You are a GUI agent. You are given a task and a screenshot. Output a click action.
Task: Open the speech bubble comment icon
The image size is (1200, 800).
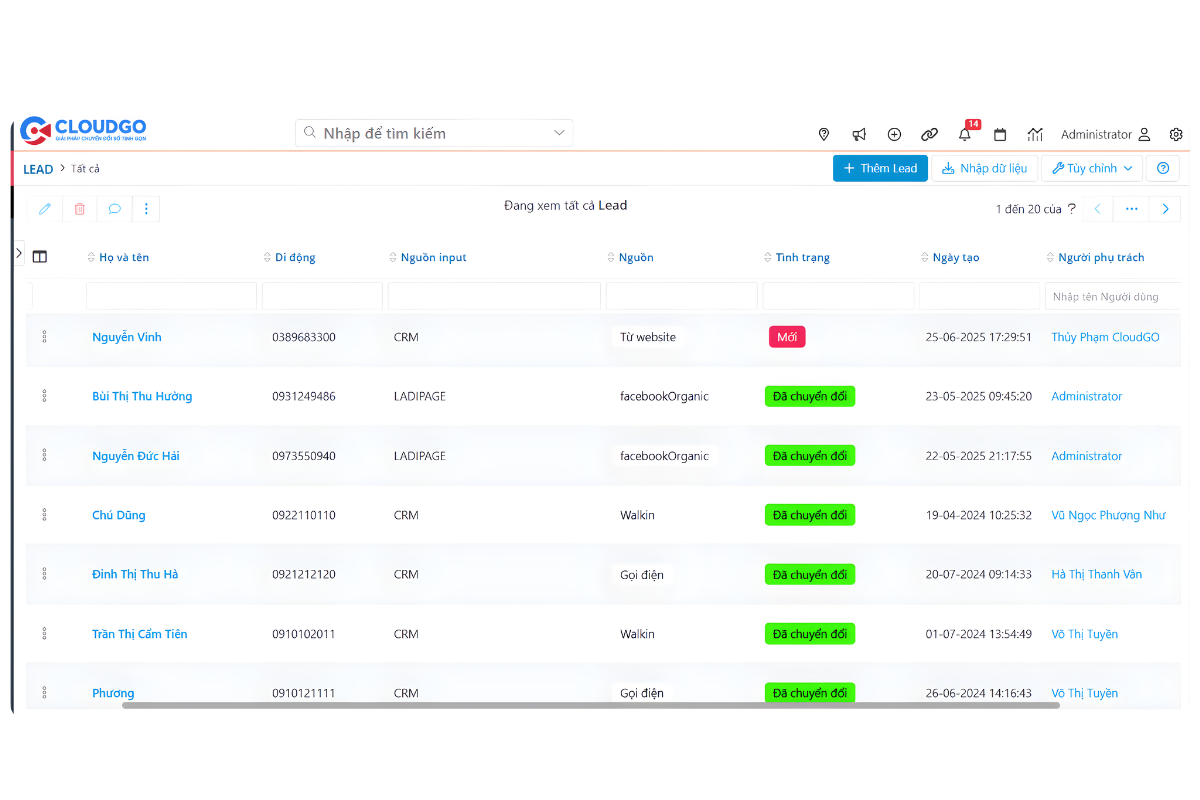pyautogui.click(x=115, y=209)
